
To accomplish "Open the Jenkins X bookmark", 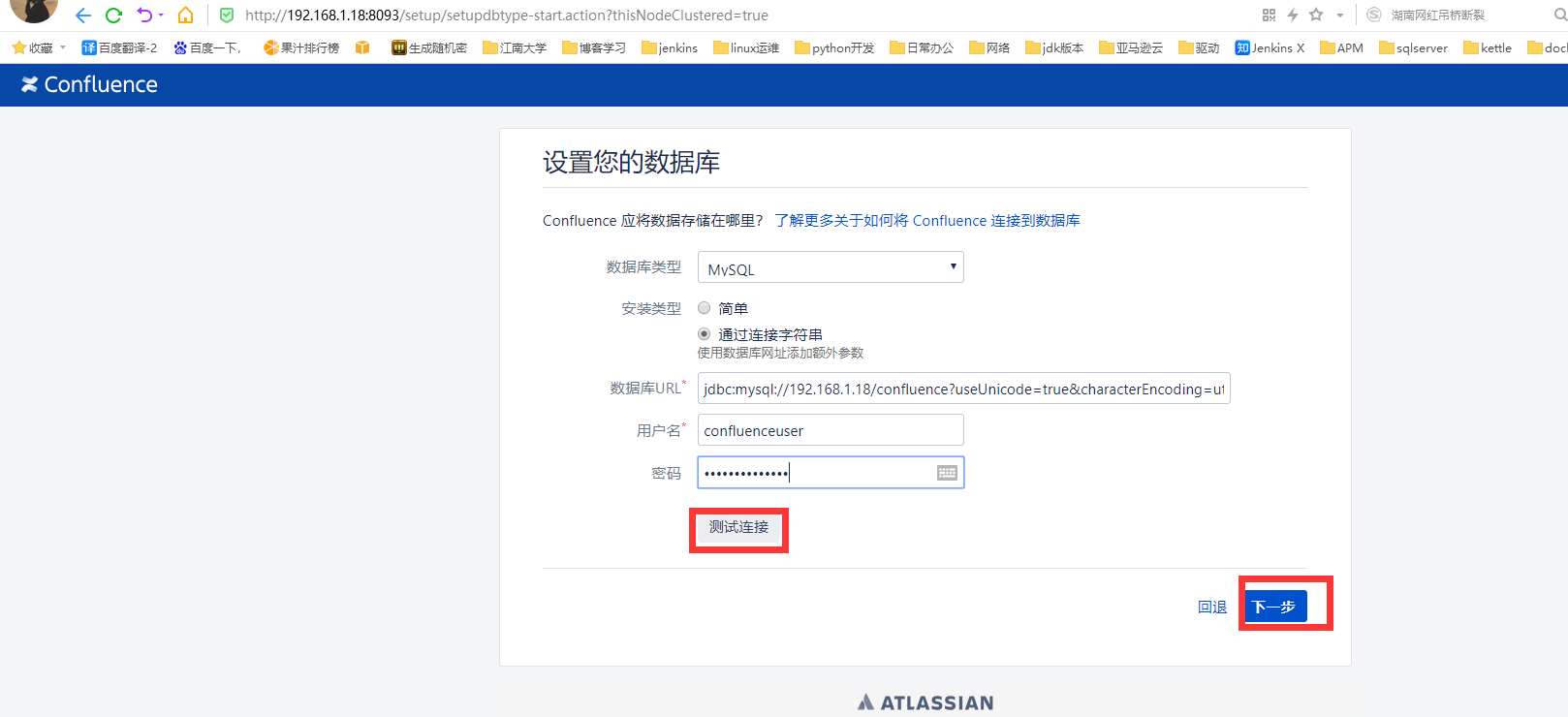I will [1270, 47].
